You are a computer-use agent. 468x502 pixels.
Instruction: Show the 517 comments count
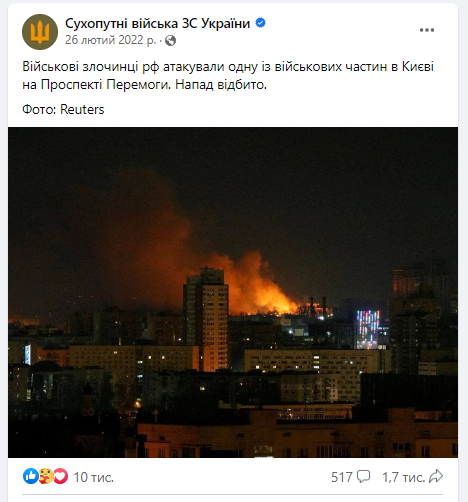pyautogui.click(x=342, y=477)
